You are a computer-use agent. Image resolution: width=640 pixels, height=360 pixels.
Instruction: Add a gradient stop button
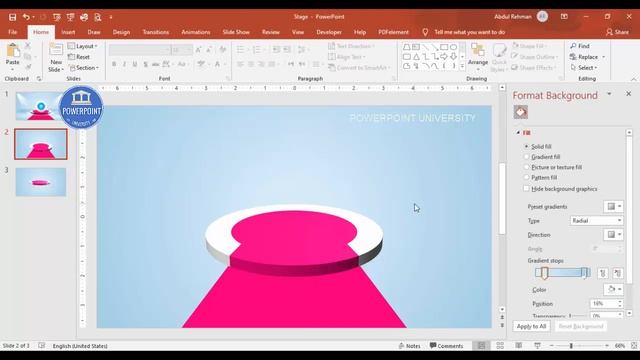603,273
